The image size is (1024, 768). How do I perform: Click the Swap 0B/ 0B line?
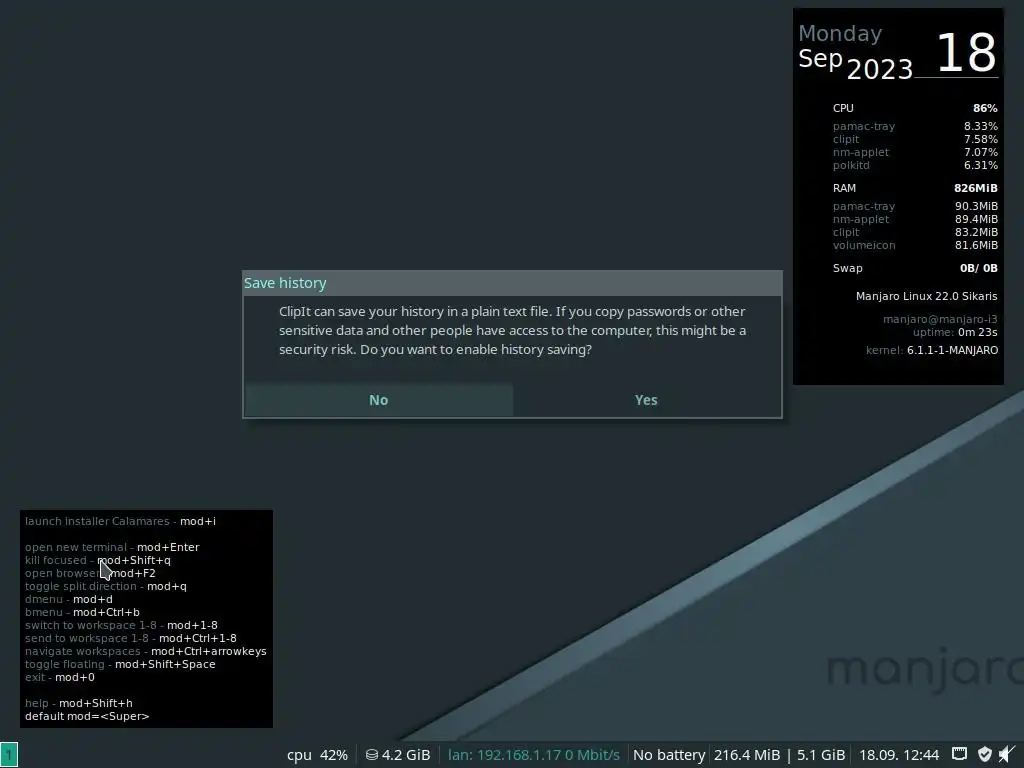(915, 268)
